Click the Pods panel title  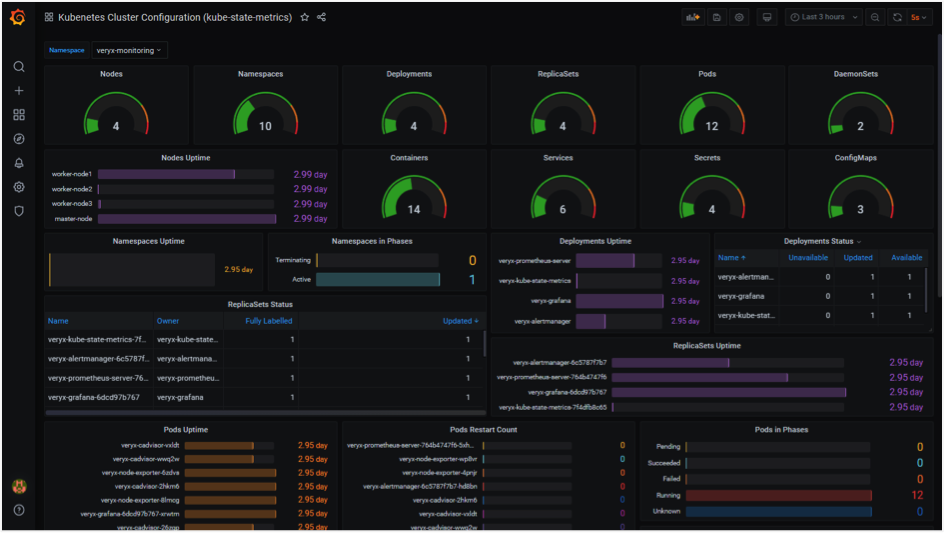(x=707, y=73)
